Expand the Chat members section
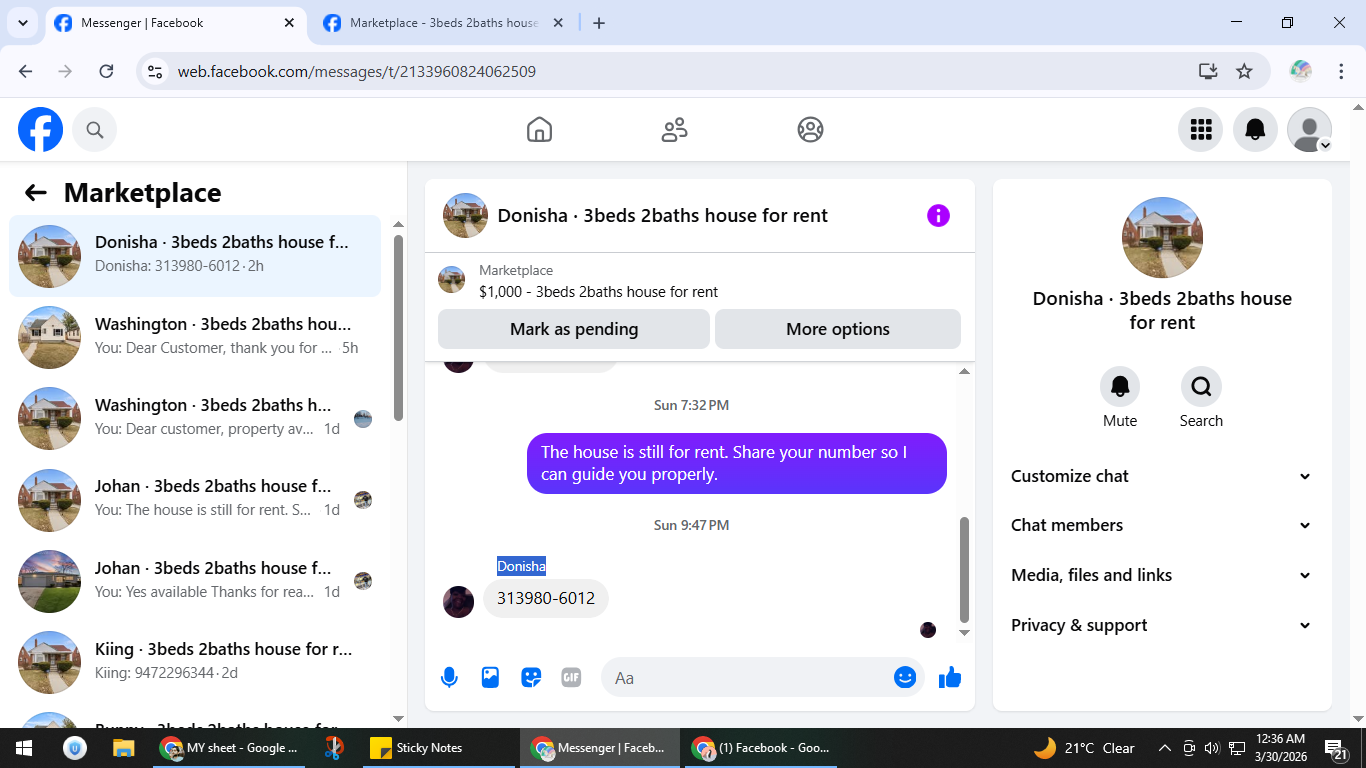 [1162, 525]
